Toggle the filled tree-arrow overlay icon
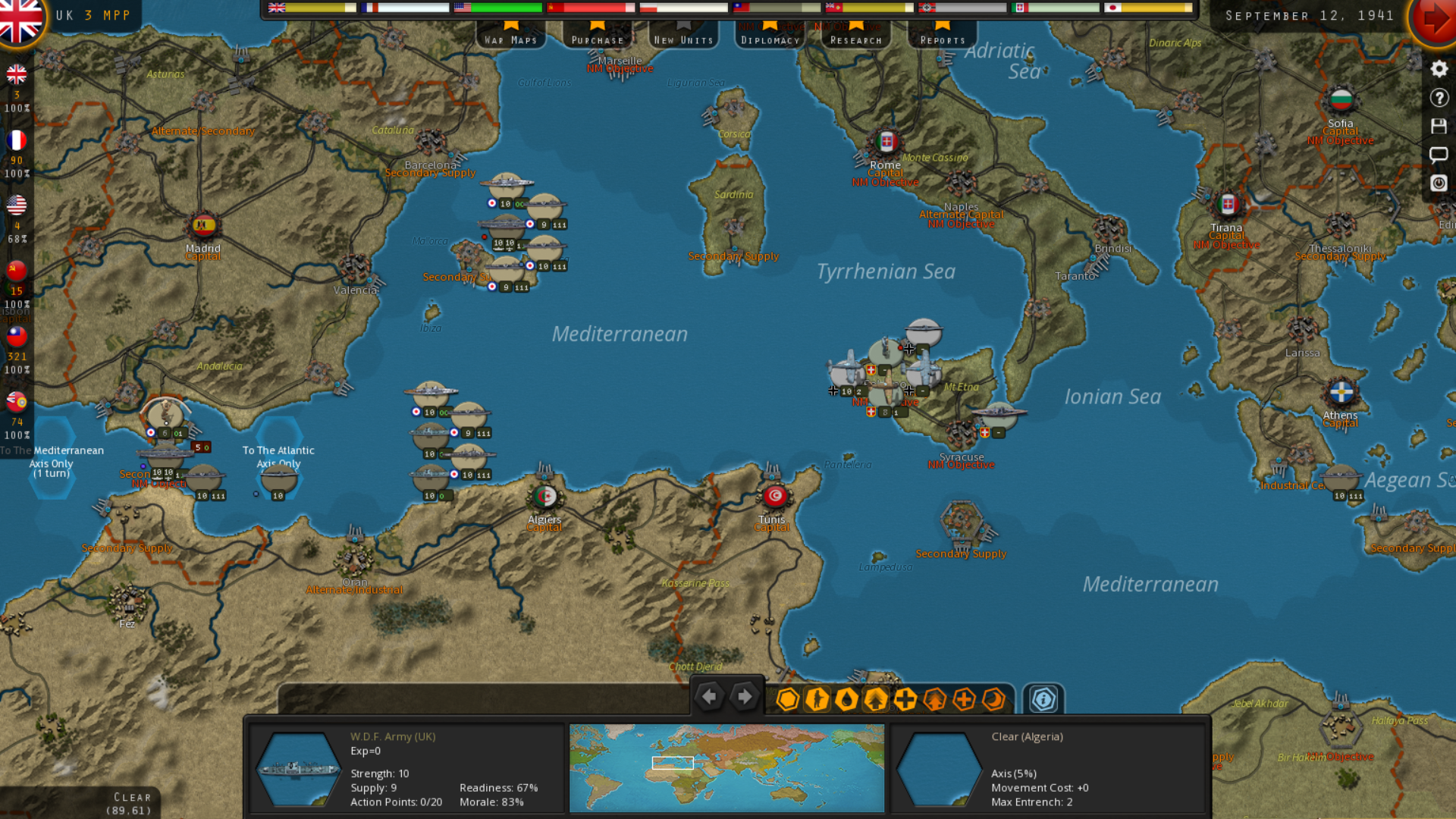Viewport: 1456px width, 819px height. pyautogui.click(x=876, y=699)
